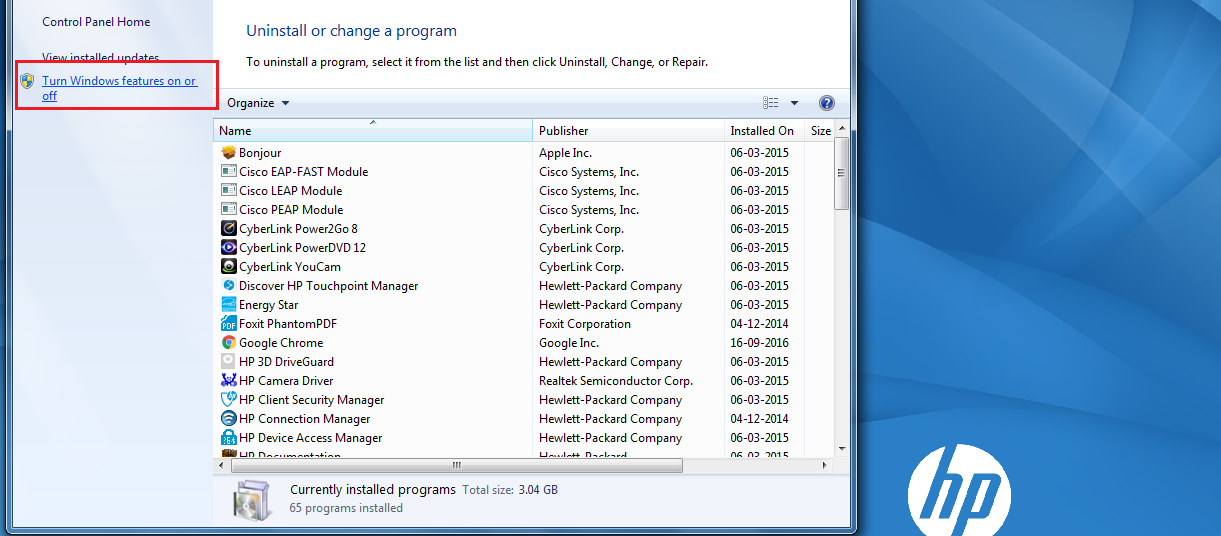Click the Energy Star icon
The image size is (1221, 536).
pyautogui.click(x=229, y=305)
